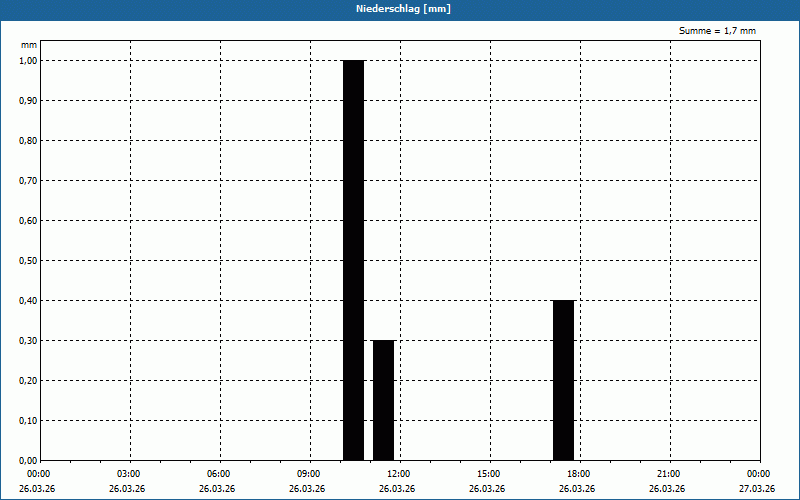Select the 09:00 time label
This screenshot has width=800, height=500.
pos(308,474)
